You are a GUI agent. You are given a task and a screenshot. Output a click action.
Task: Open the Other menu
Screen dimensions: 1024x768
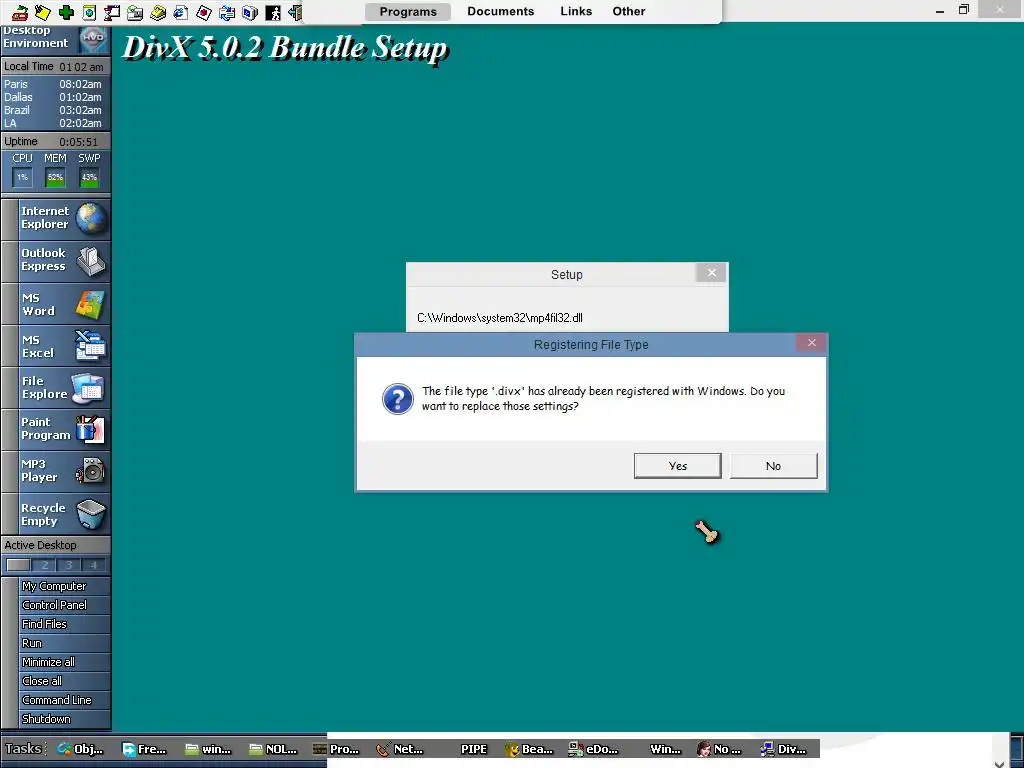point(629,11)
